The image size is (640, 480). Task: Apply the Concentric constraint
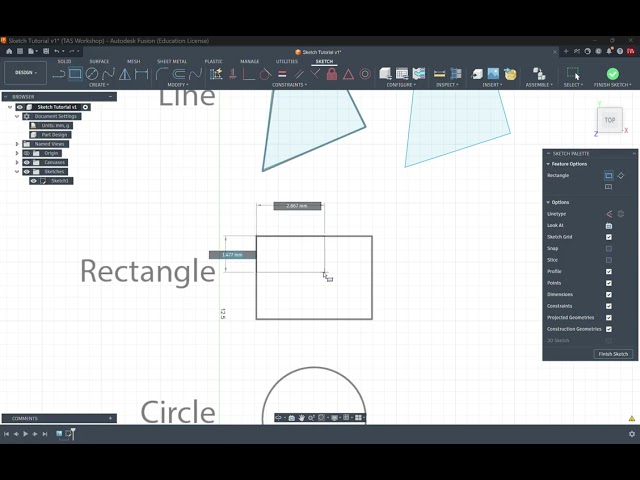[365, 74]
